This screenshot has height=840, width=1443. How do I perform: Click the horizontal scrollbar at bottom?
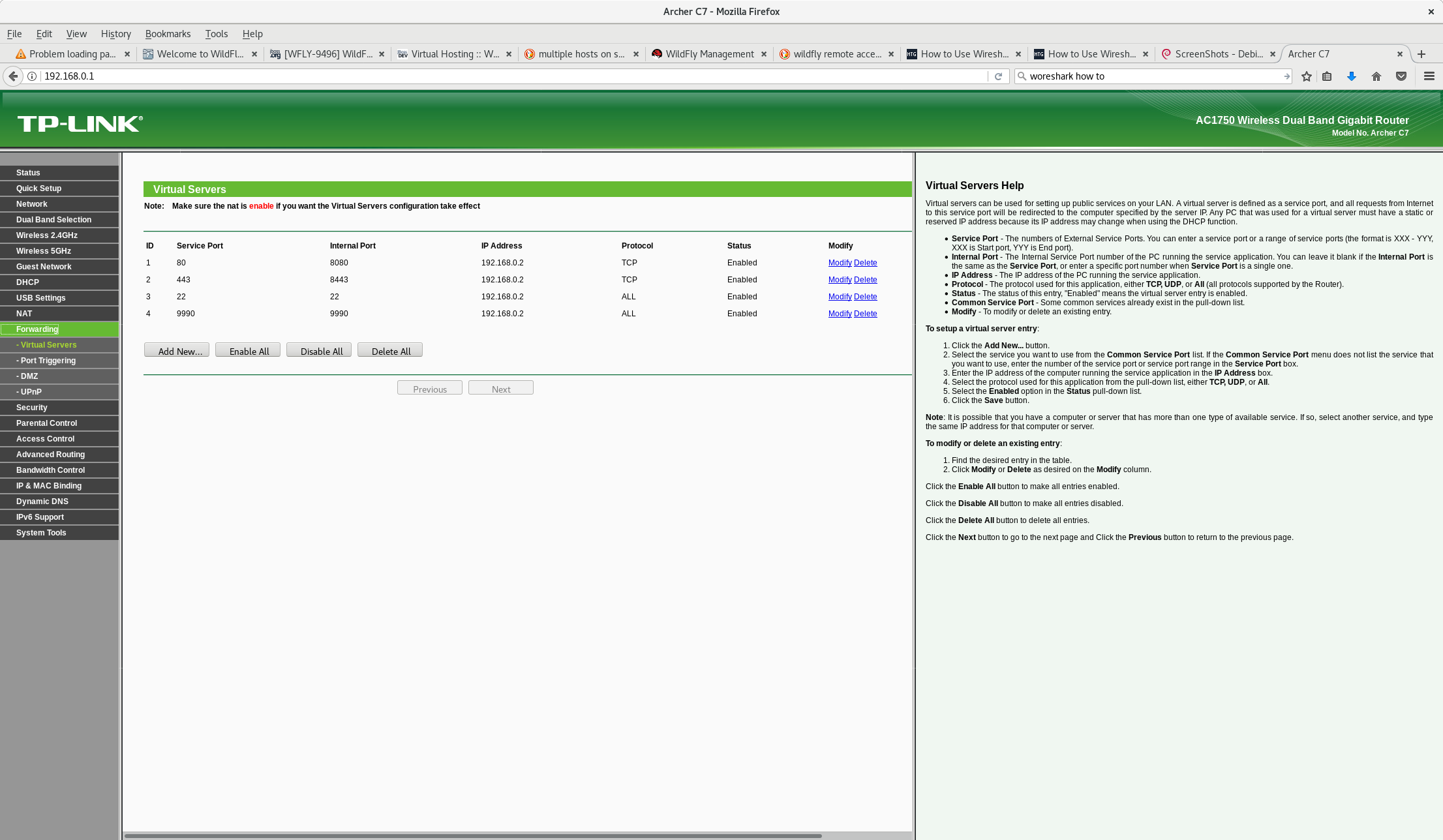tap(472, 835)
